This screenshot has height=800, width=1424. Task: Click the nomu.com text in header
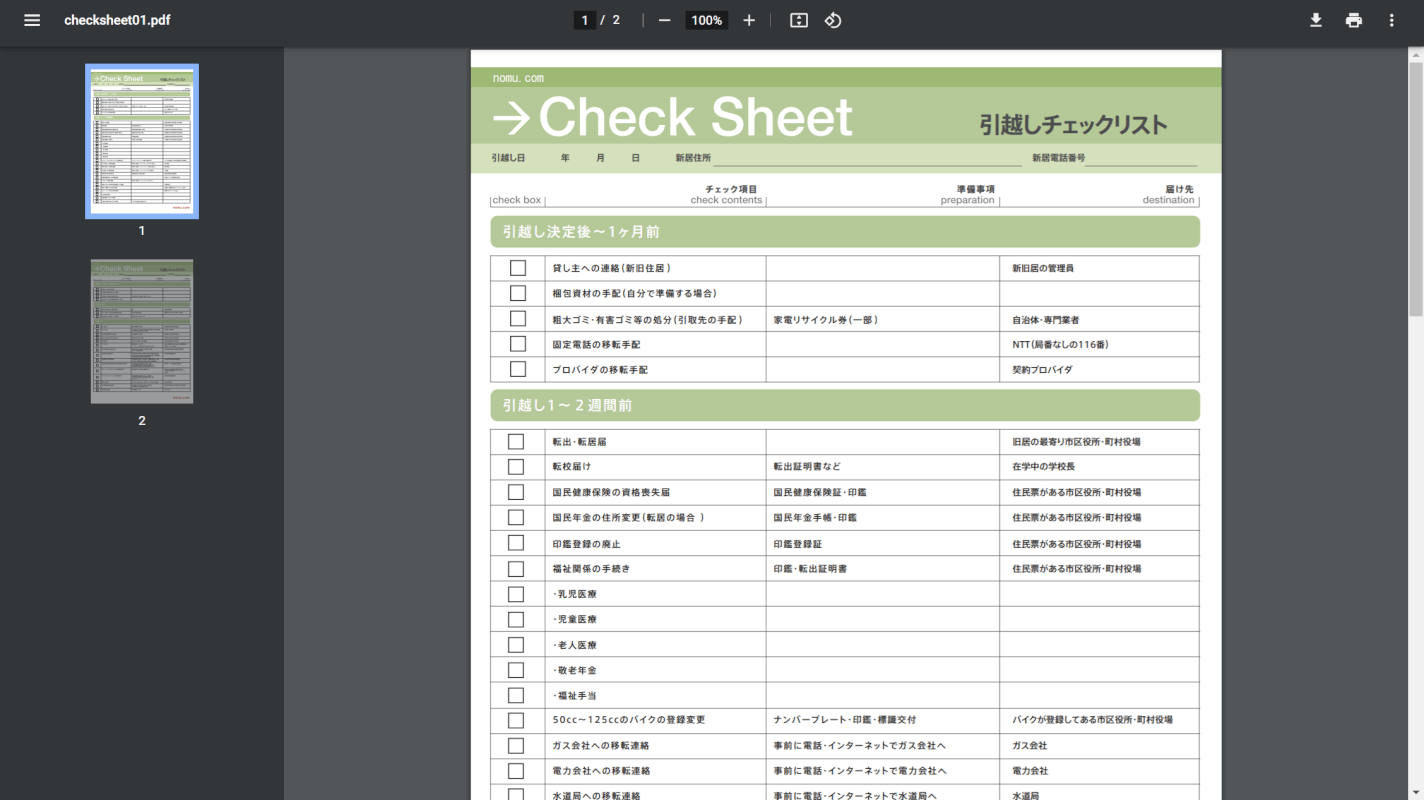[x=518, y=78]
